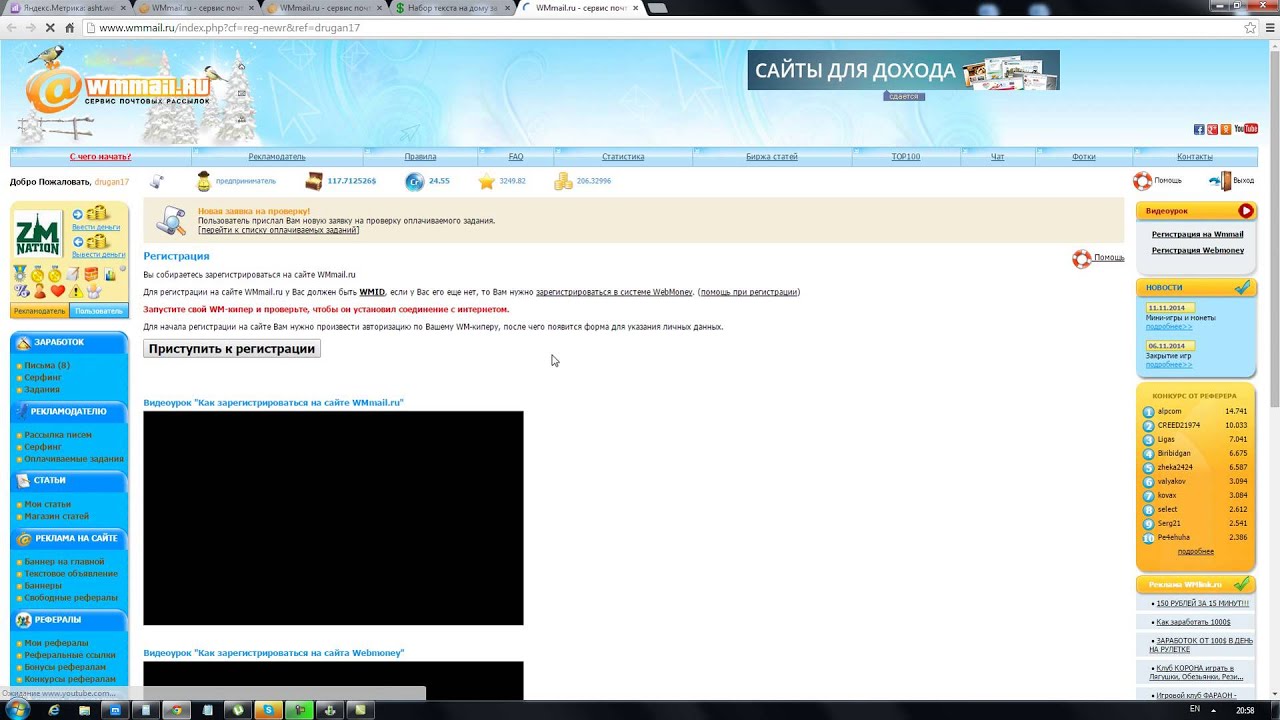Click the paper scroll icon beside username

pyautogui.click(x=157, y=181)
